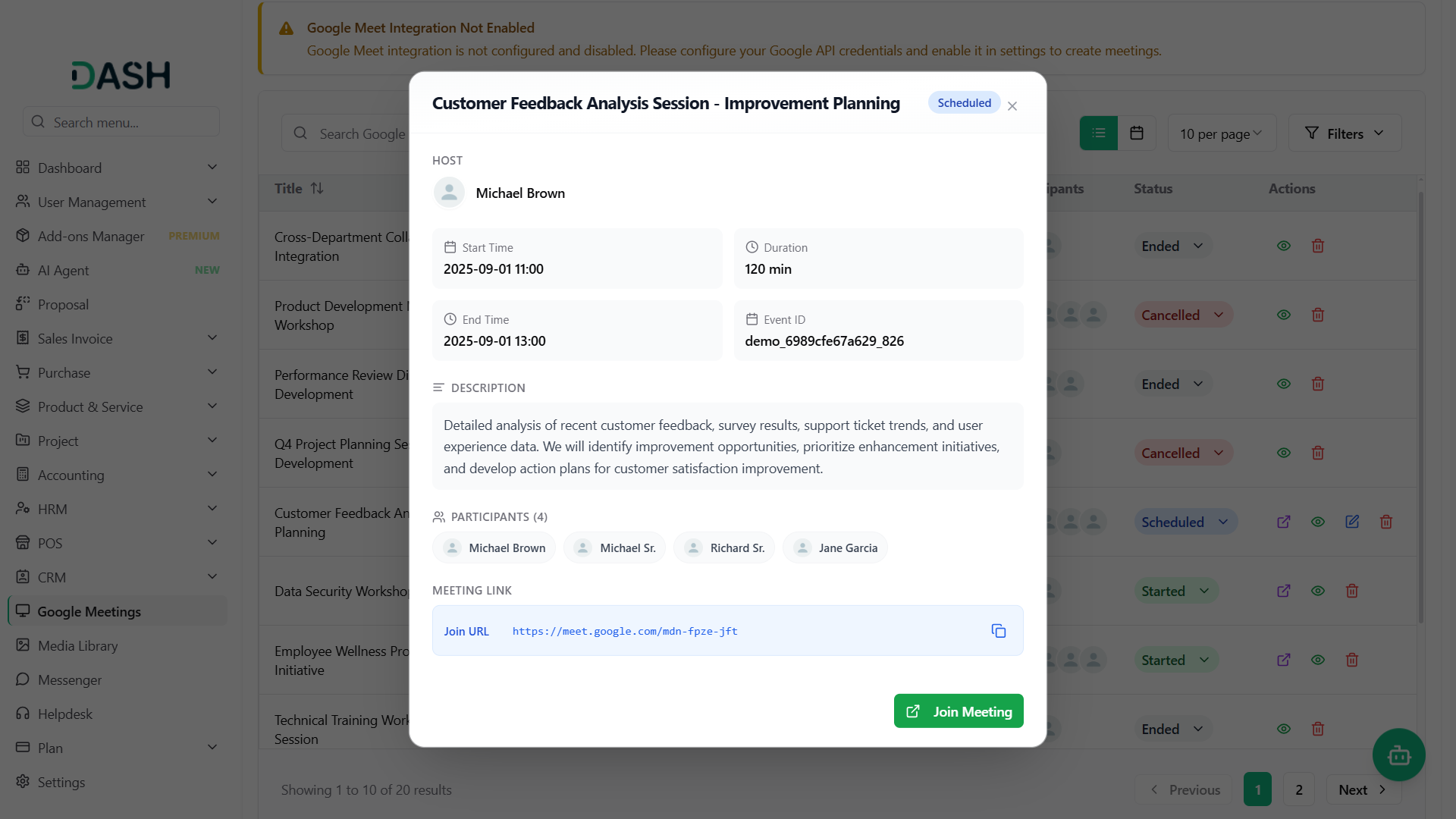Click the Join Meeting button

pos(959,711)
